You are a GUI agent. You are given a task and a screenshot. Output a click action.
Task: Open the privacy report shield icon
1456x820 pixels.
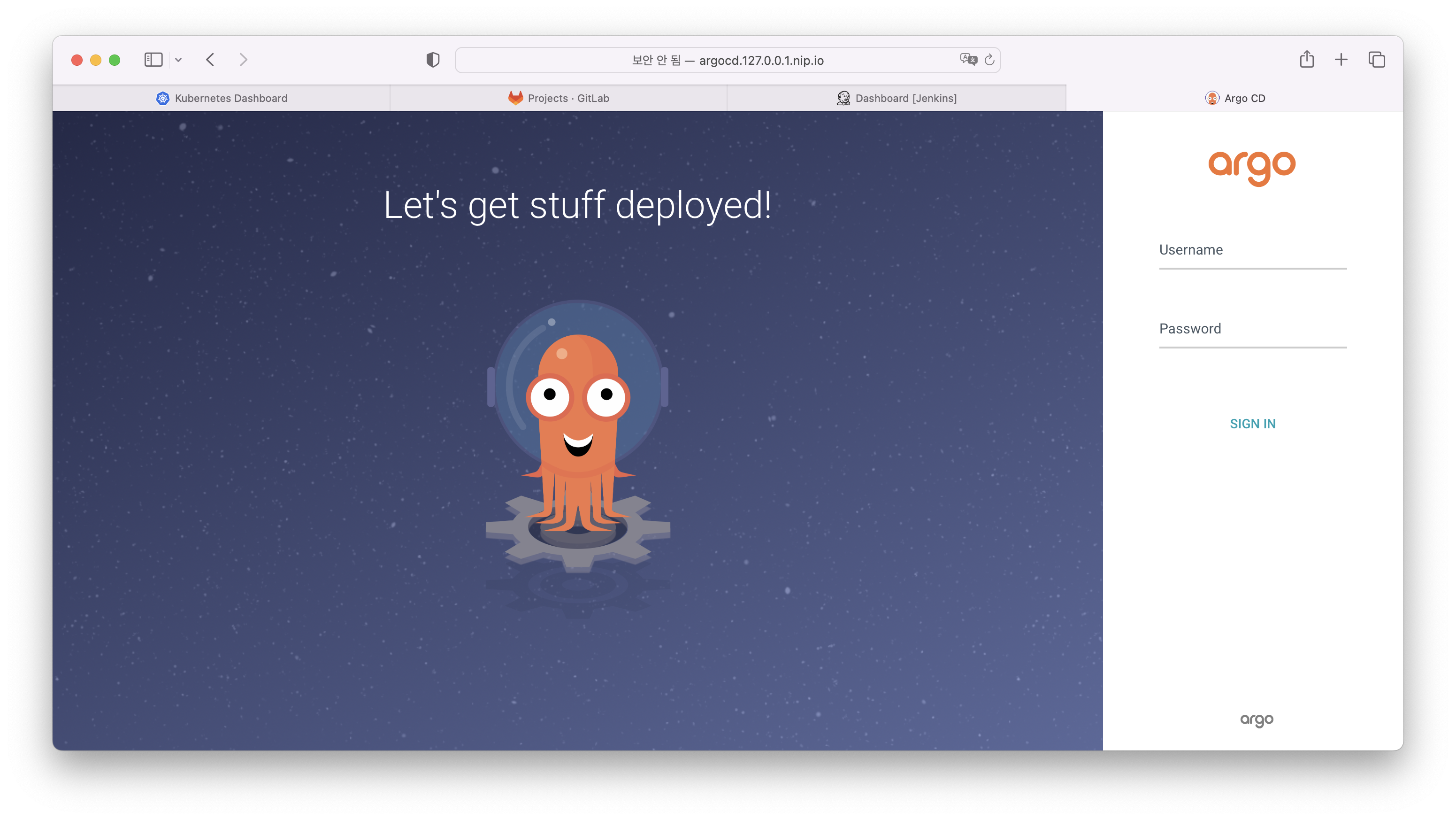[x=433, y=60]
